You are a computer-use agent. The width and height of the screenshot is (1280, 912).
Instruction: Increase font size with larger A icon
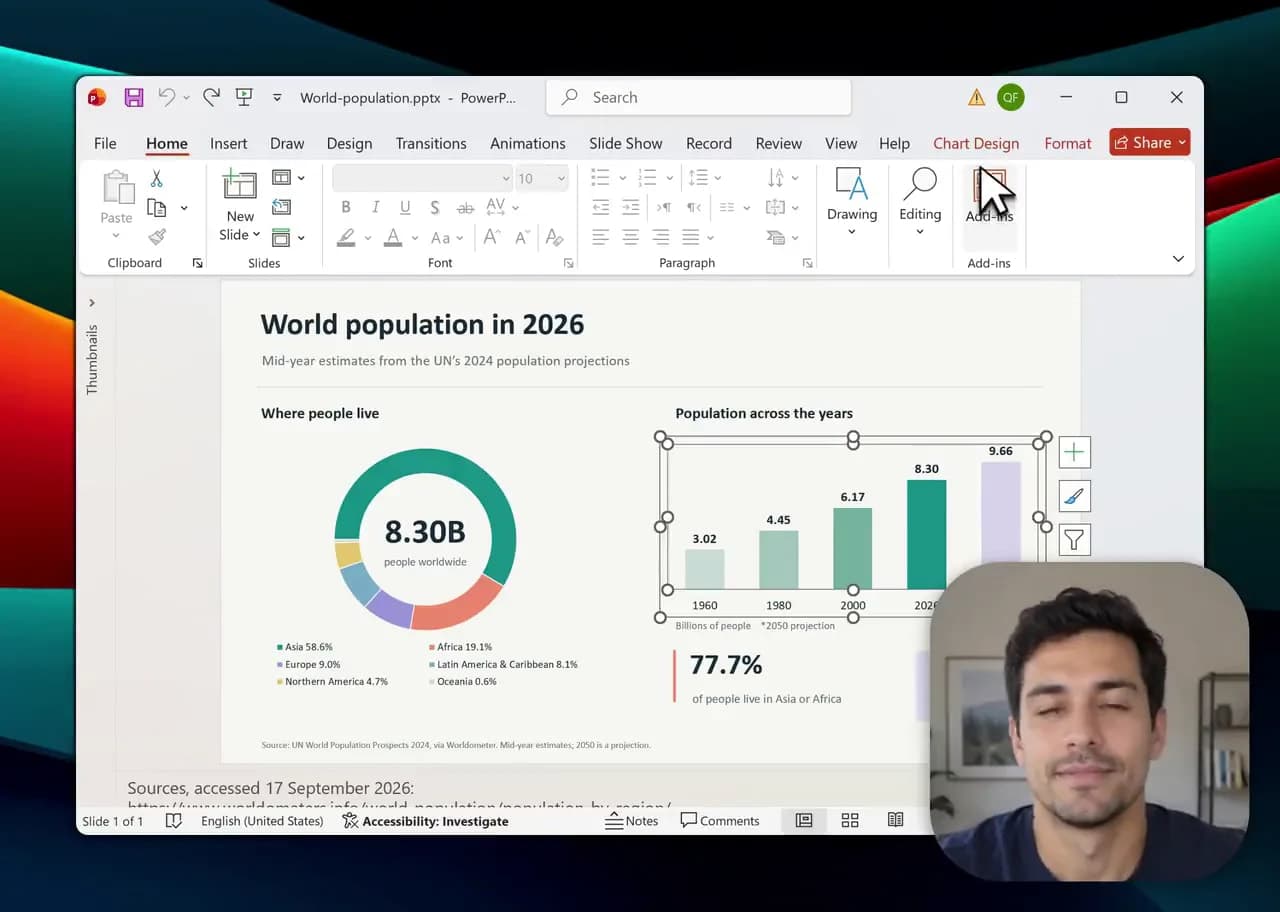[491, 238]
